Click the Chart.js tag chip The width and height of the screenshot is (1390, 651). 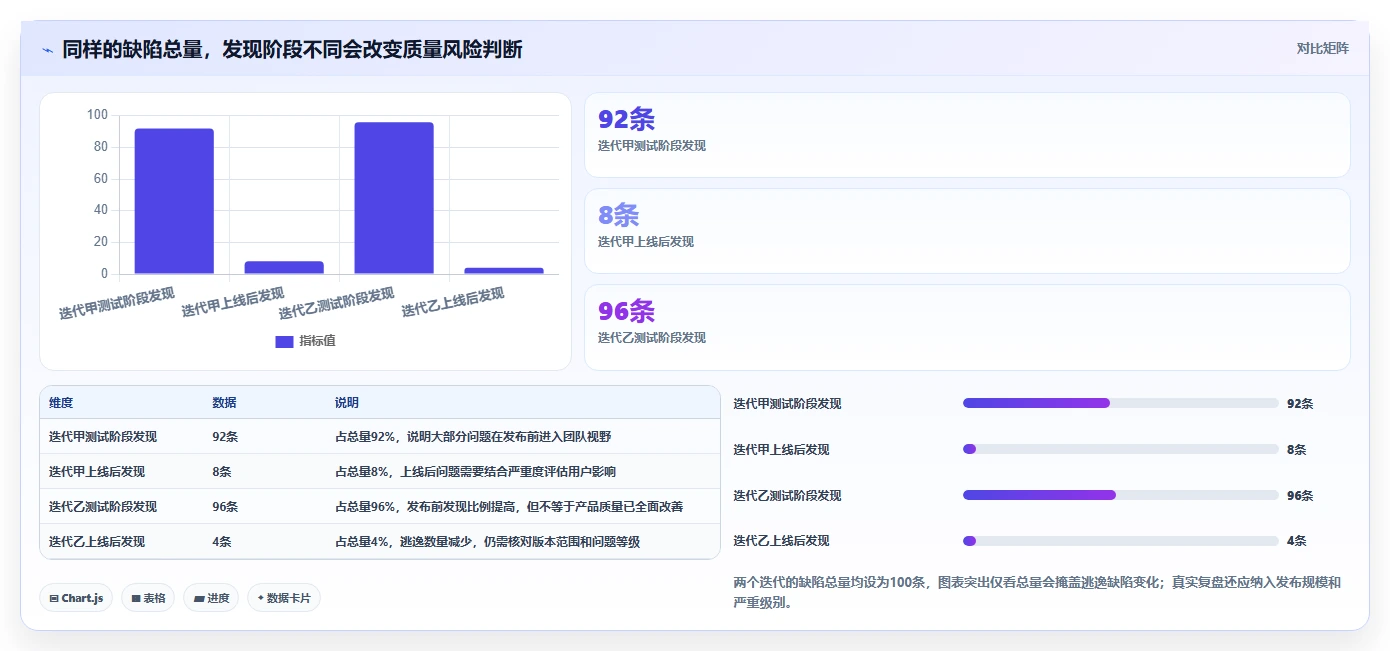coord(77,598)
